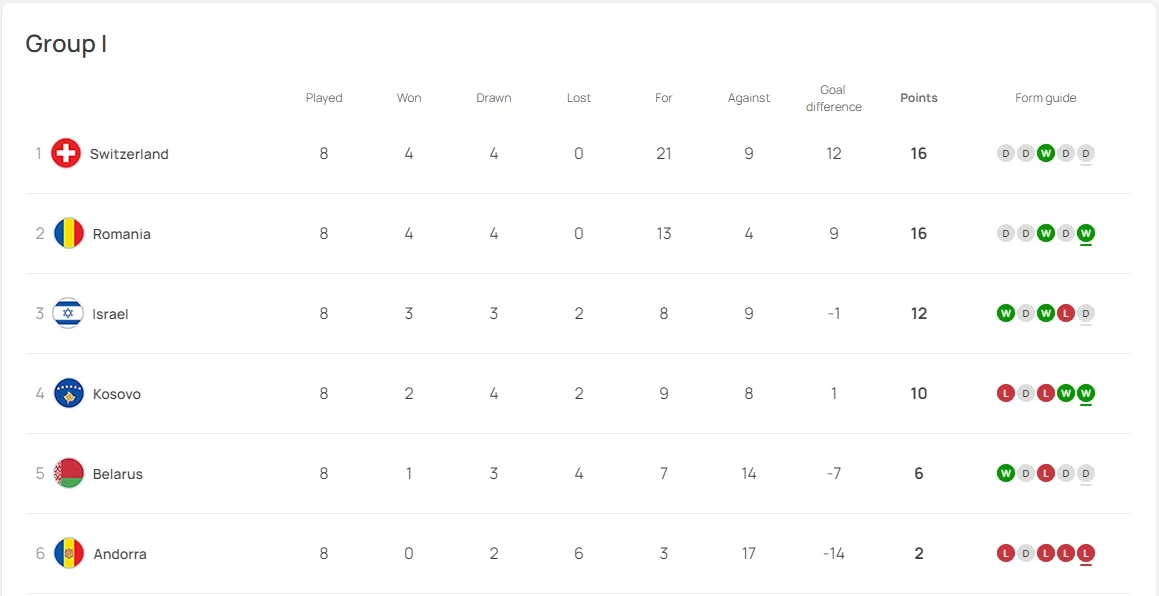The image size is (1159, 596).
Task: Select the Kosovo team name
Action: click(x=116, y=394)
